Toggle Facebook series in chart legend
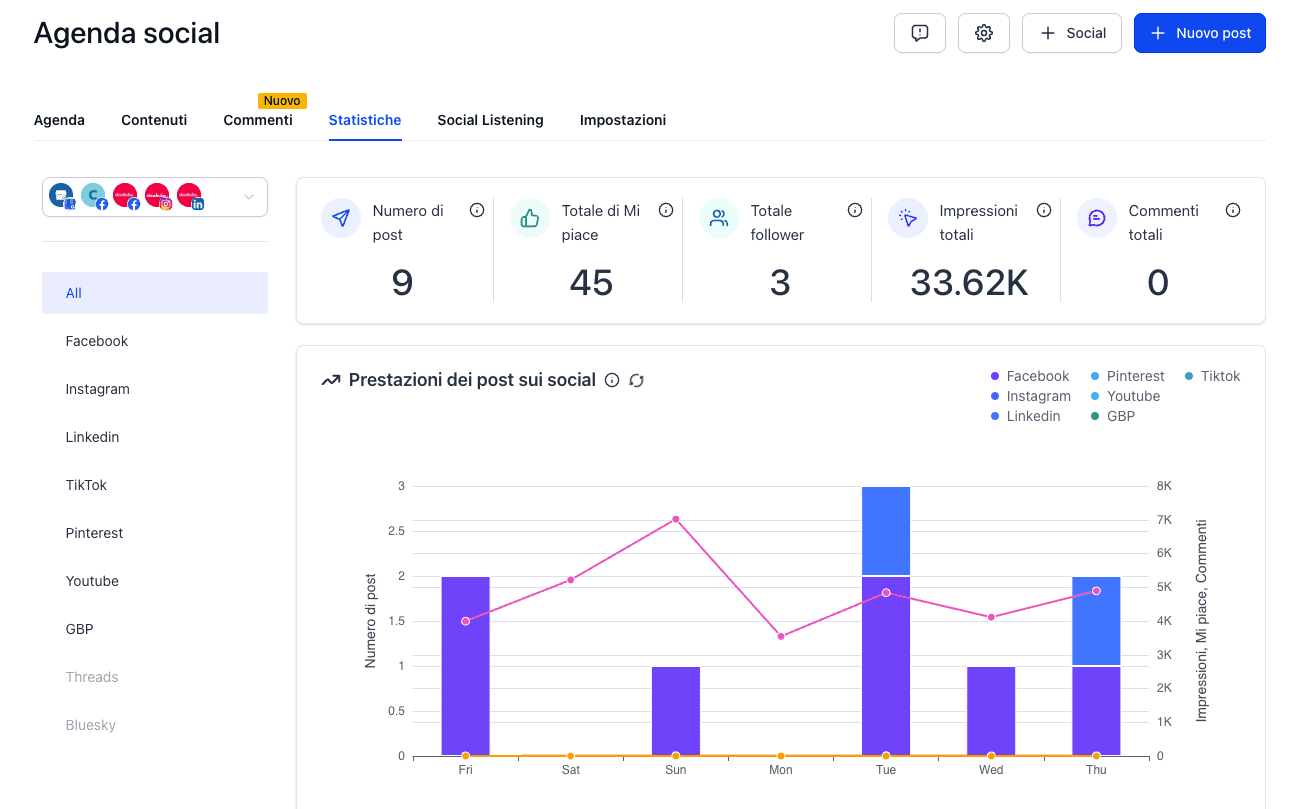 click(1030, 376)
